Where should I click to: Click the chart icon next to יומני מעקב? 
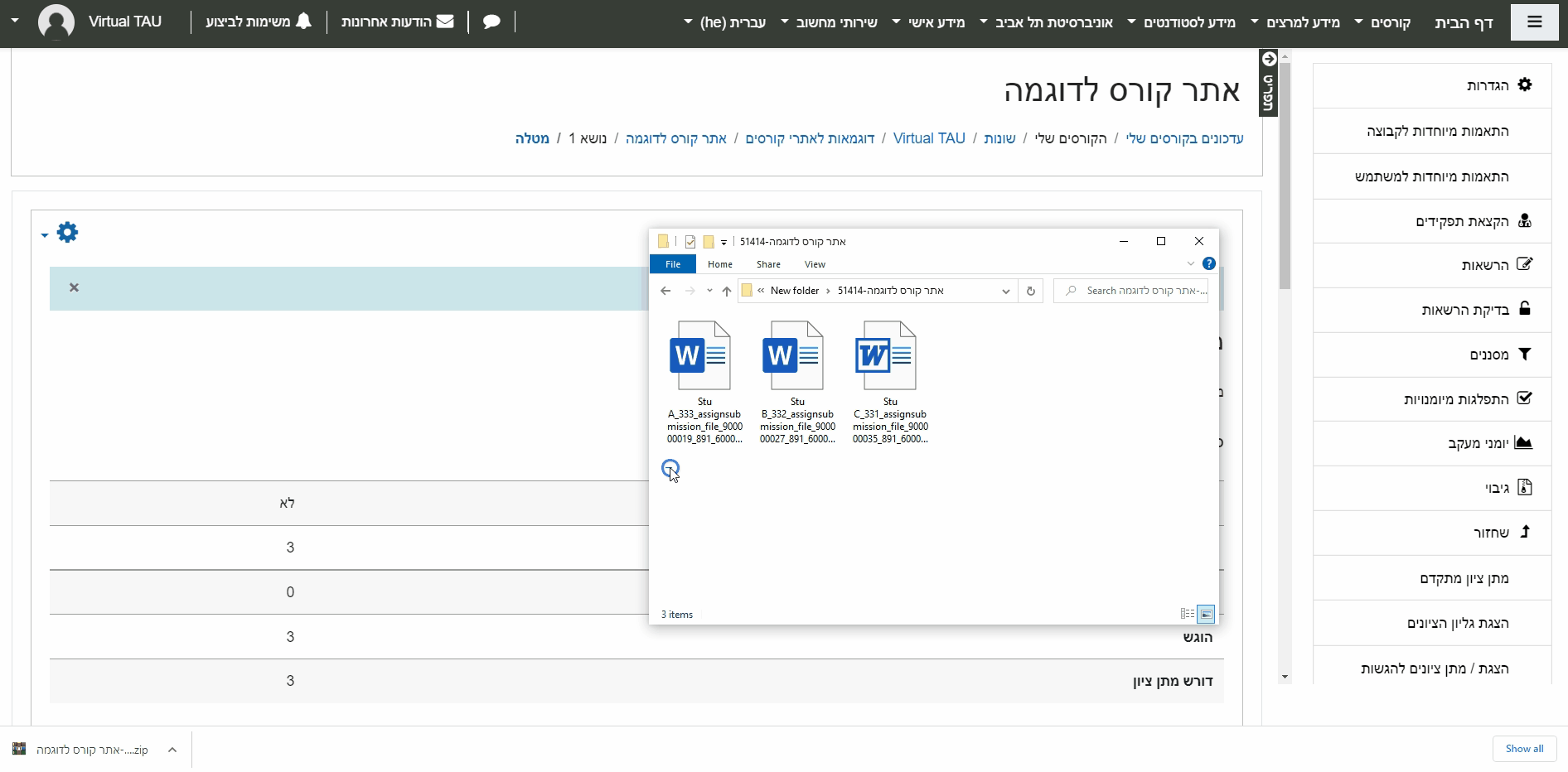(x=1523, y=442)
